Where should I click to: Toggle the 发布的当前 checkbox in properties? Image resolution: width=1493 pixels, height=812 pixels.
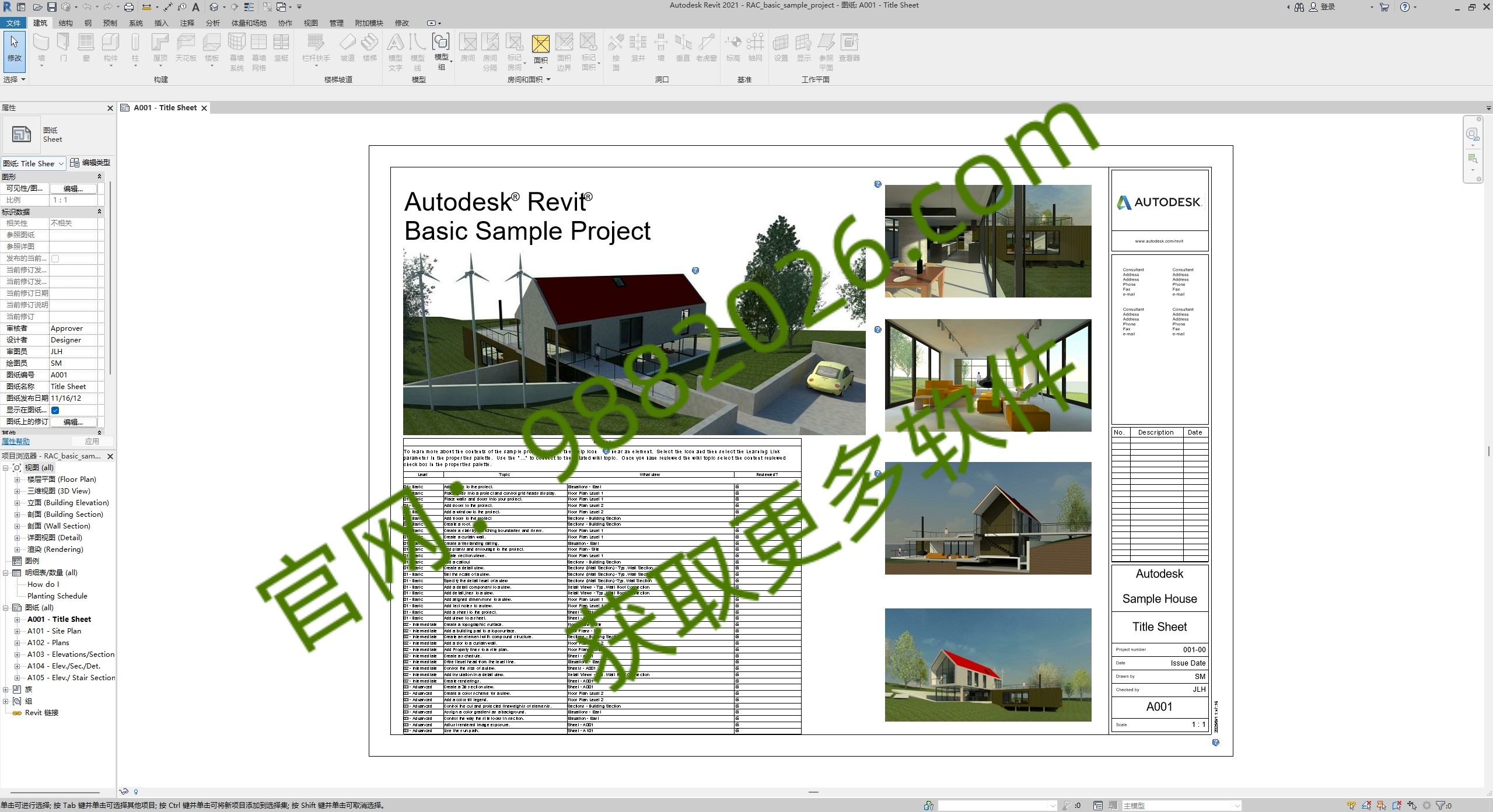(55, 258)
